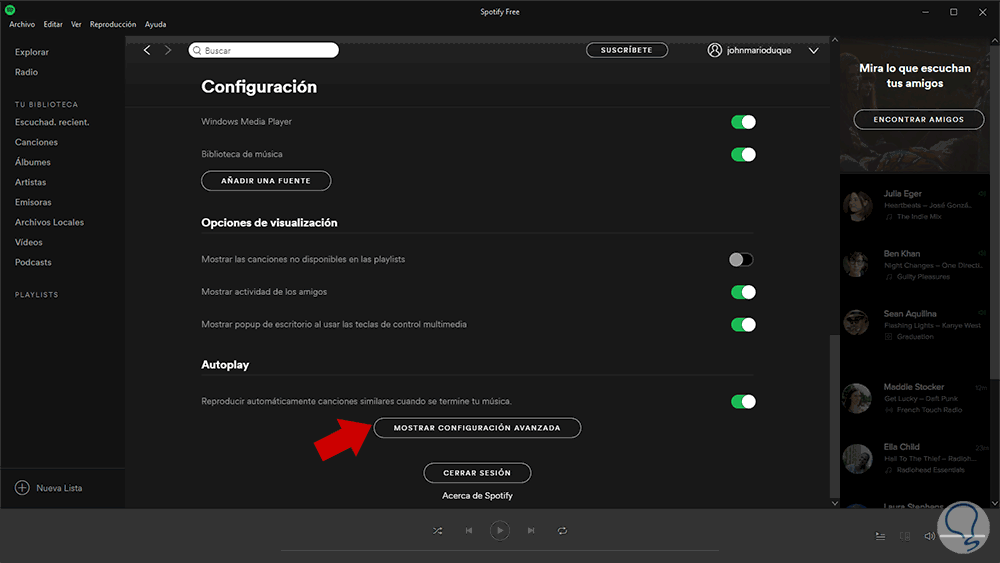Viewport: 1000px width, 563px height.
Task: Open Ella Child's friend avatar
Action: point(857,458)
